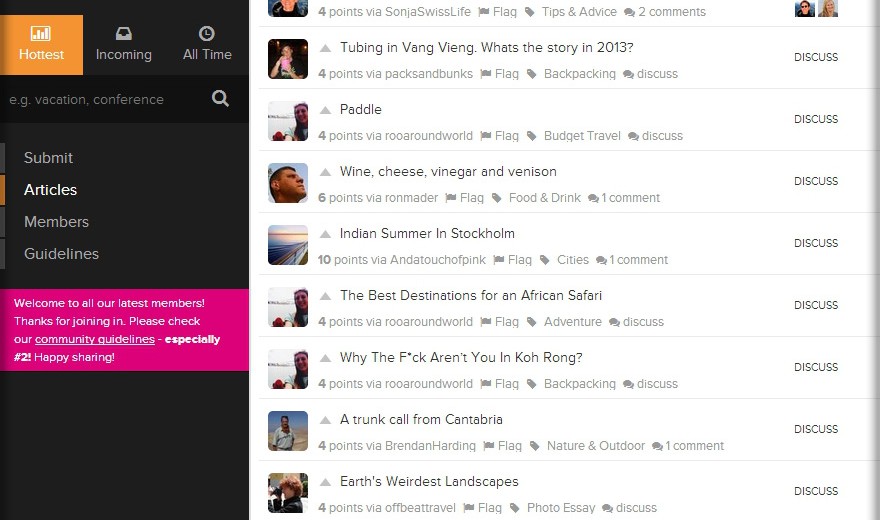Open the Food & Drink tag
The width and height of the screenshot is (880, 520).
click(544, 198)
